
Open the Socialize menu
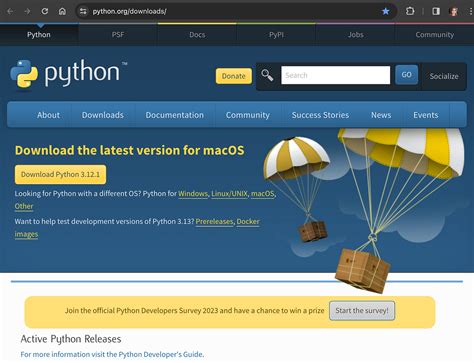(444, 76)
